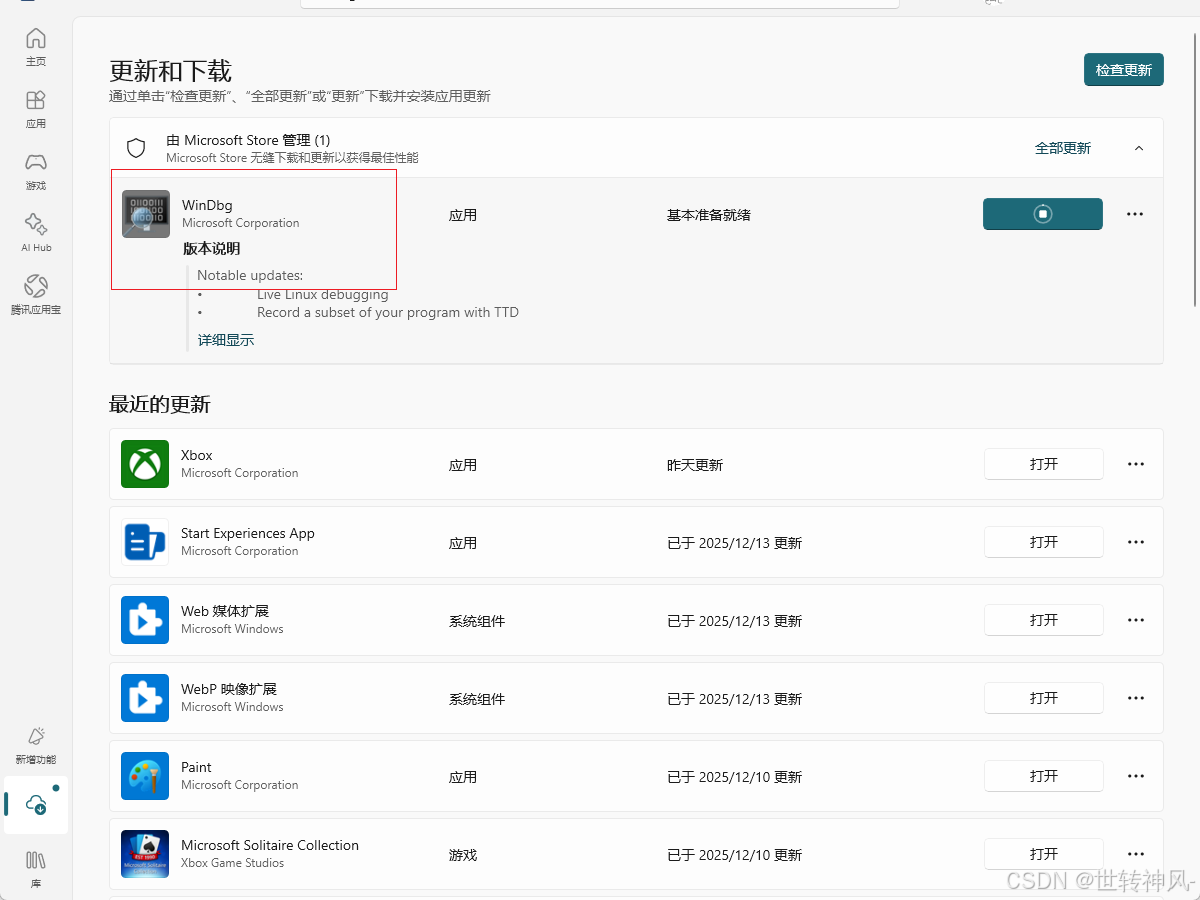The image size is (1200, 900).
Task: Click 打开 for Microsoft Solitaire Collection
Action: tap(1044, 854)
